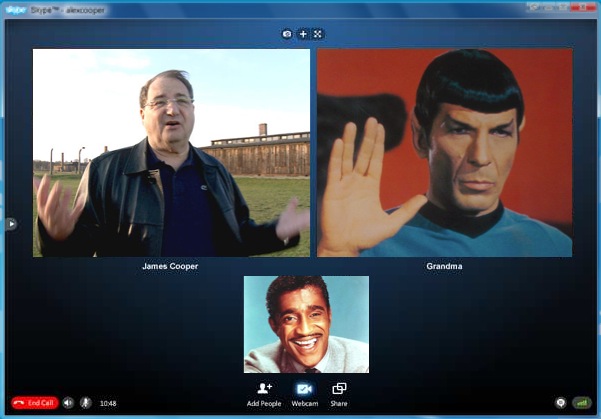
Task: Select James Cooper's video feed
Action: pos(171,152)
